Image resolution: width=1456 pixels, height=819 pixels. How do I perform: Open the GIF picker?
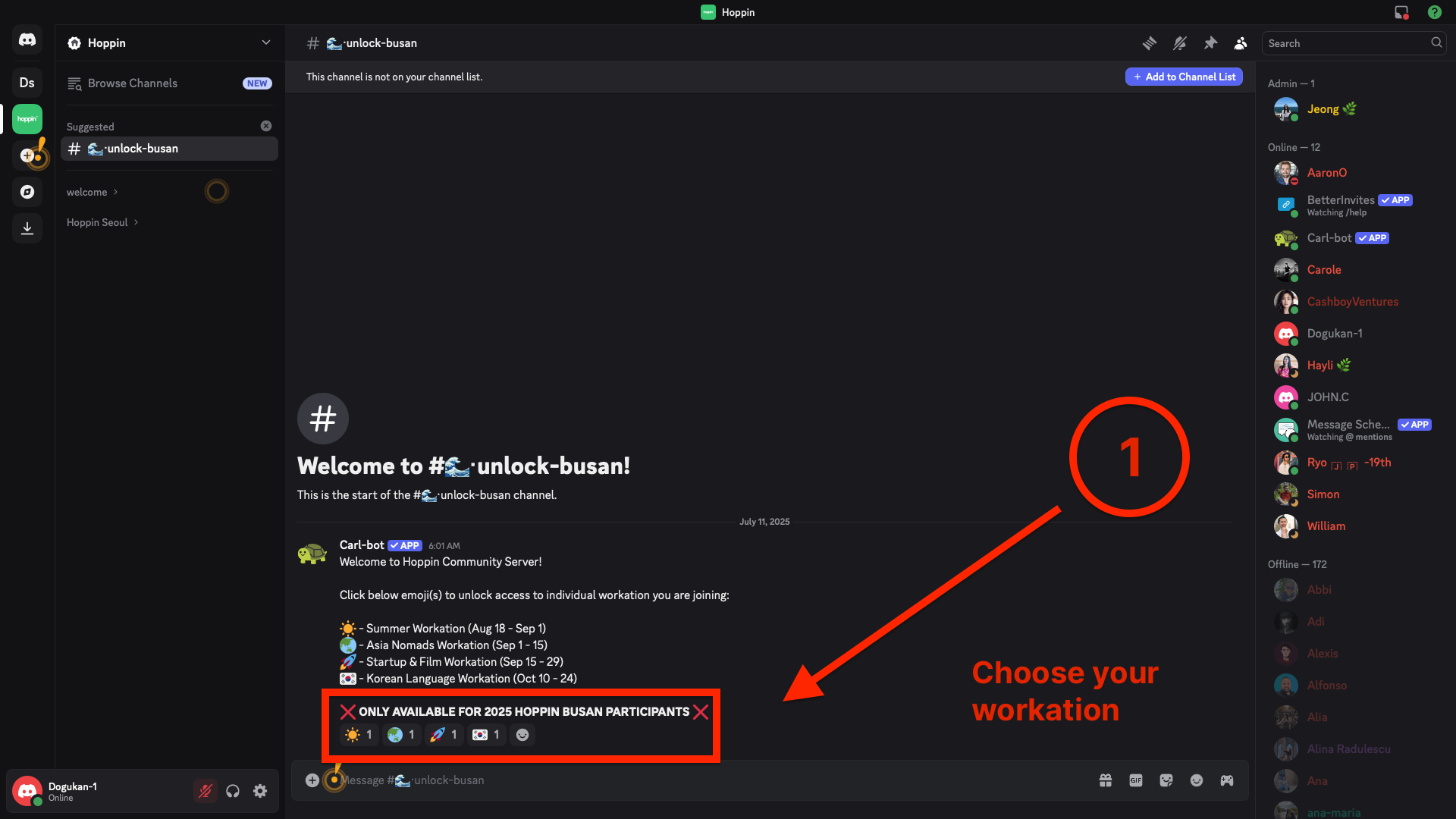[1136, 780]
